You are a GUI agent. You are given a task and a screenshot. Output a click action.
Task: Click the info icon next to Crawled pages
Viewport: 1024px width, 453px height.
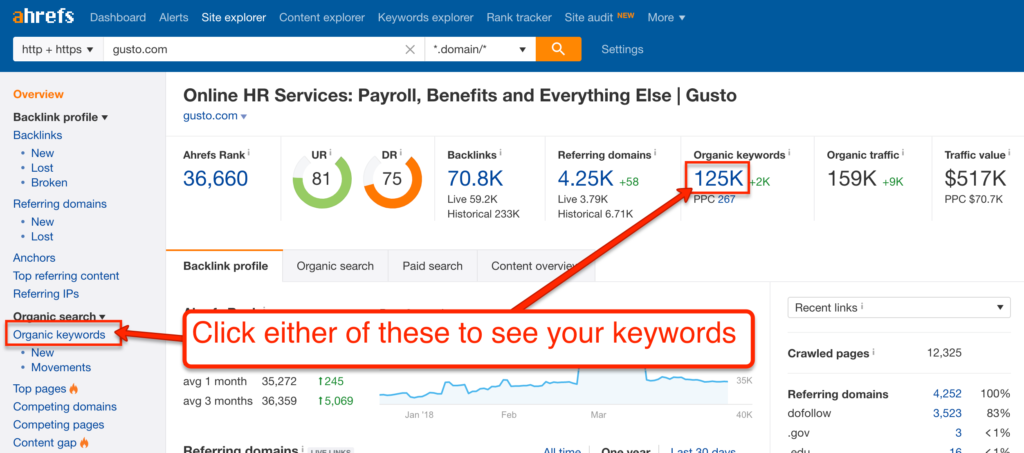point(874,352)
